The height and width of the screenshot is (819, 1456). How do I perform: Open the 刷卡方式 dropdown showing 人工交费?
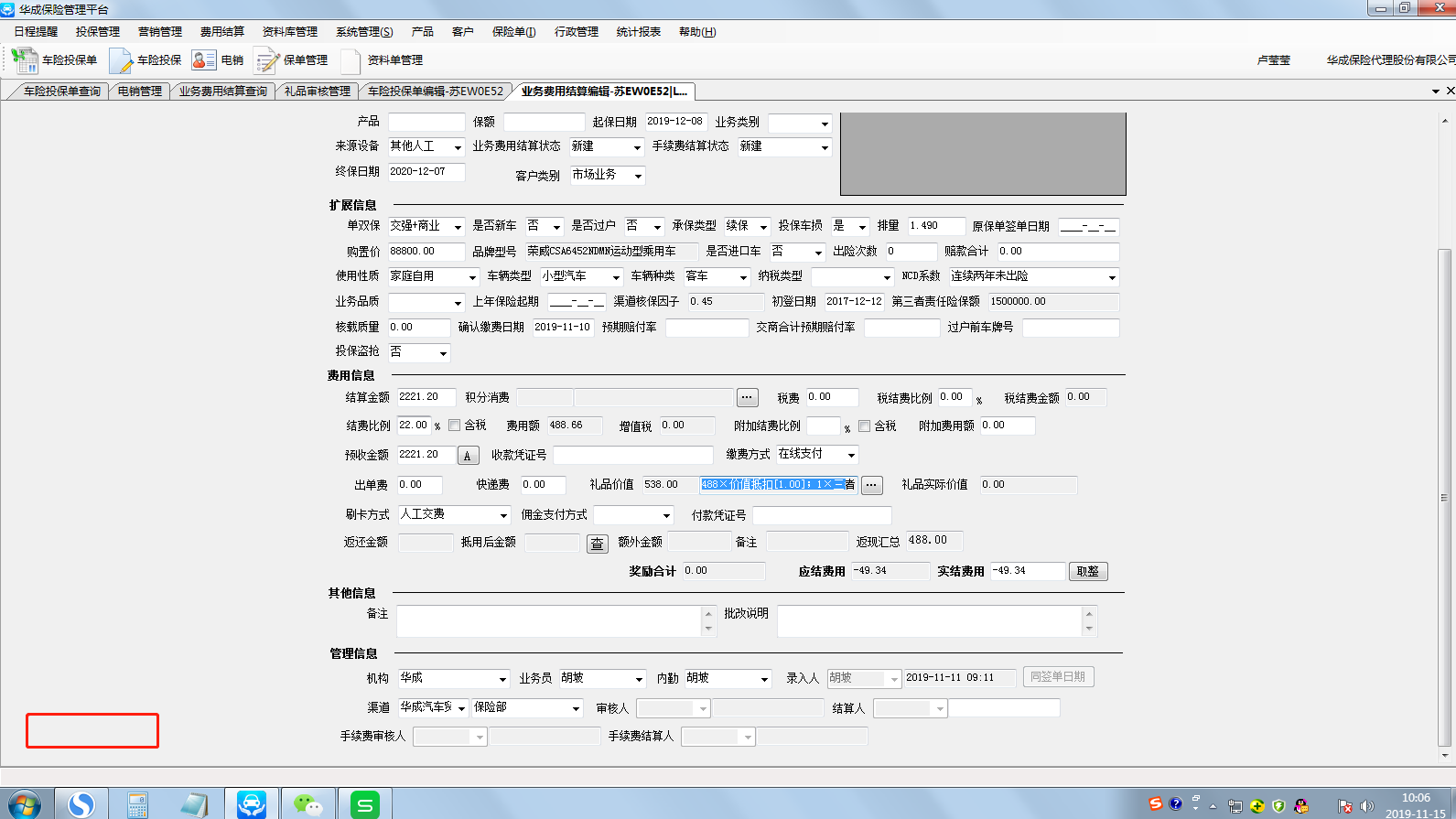point(502,515)
